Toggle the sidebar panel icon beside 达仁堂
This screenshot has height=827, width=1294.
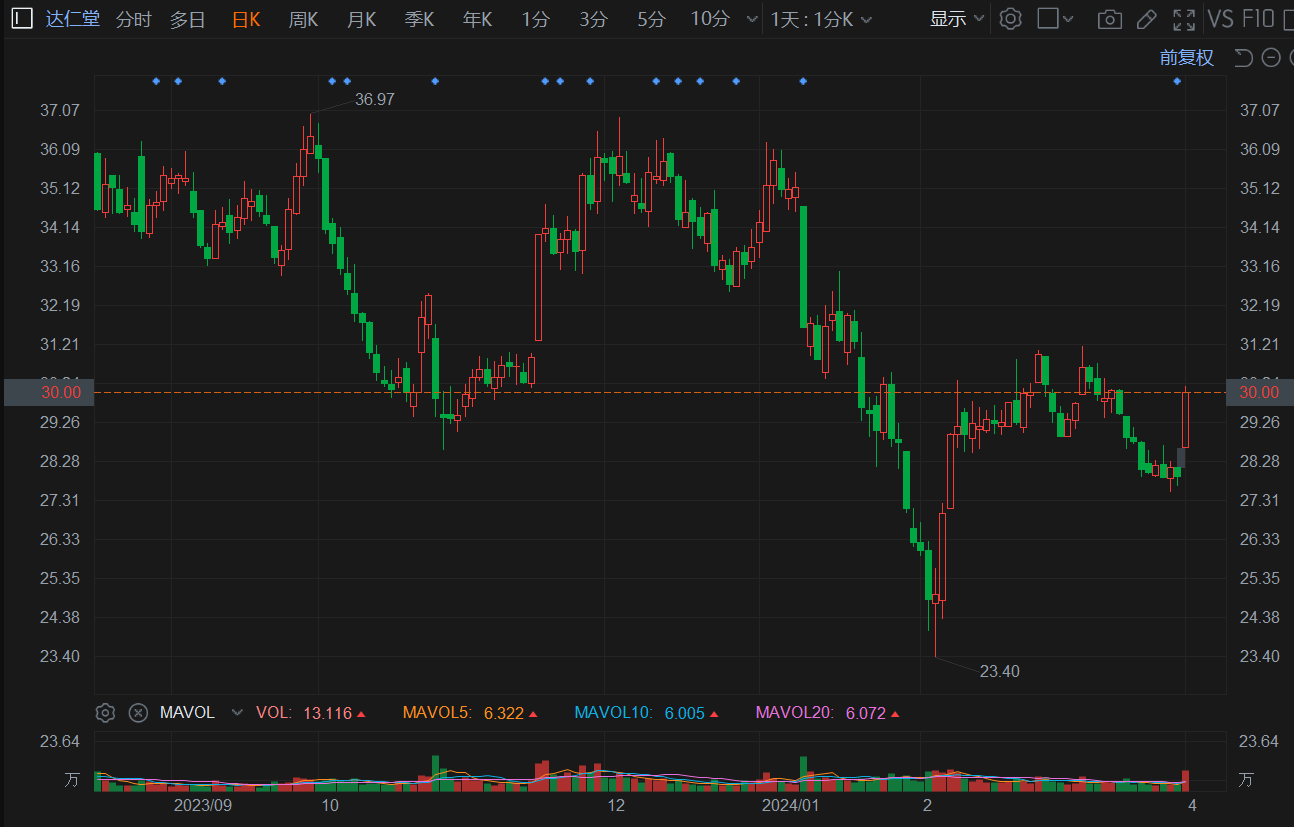(22, 19)
